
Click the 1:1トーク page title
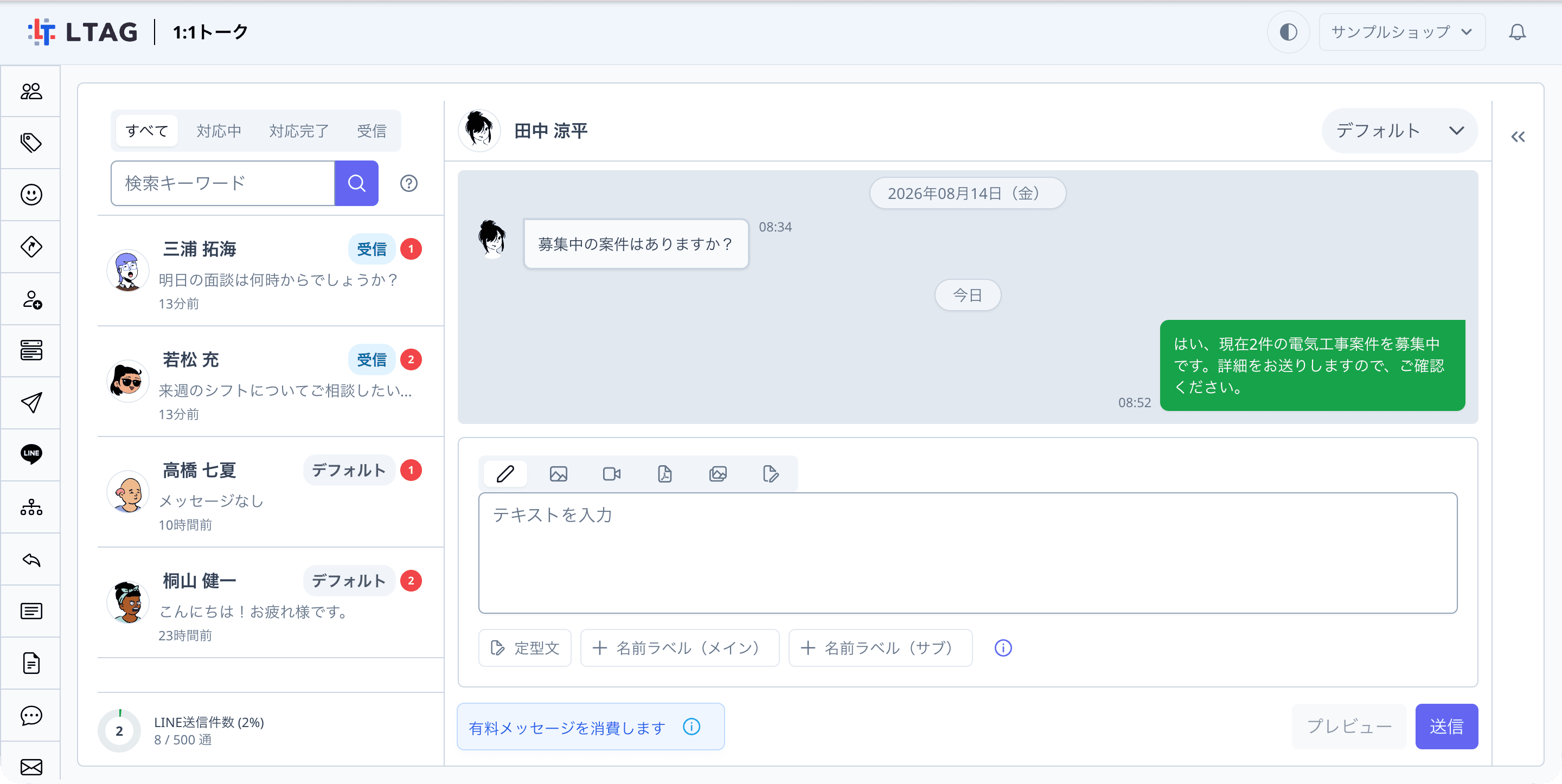(210, 32)
